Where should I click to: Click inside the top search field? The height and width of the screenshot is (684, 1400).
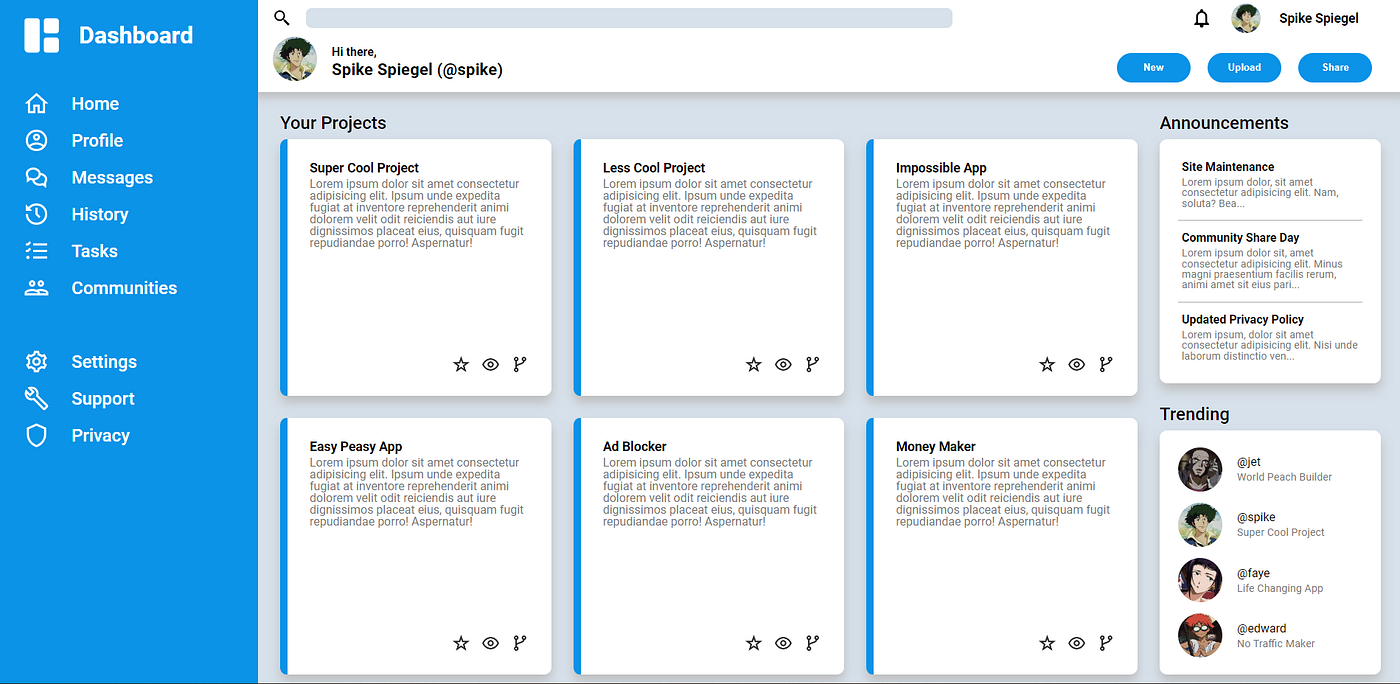630,17
